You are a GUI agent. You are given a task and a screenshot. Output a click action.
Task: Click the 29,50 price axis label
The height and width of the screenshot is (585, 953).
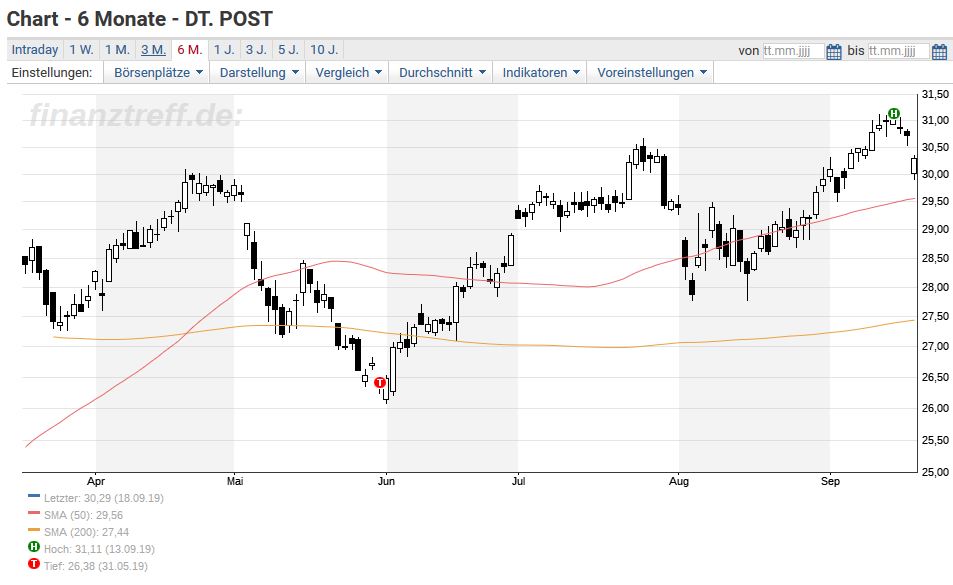935,201
